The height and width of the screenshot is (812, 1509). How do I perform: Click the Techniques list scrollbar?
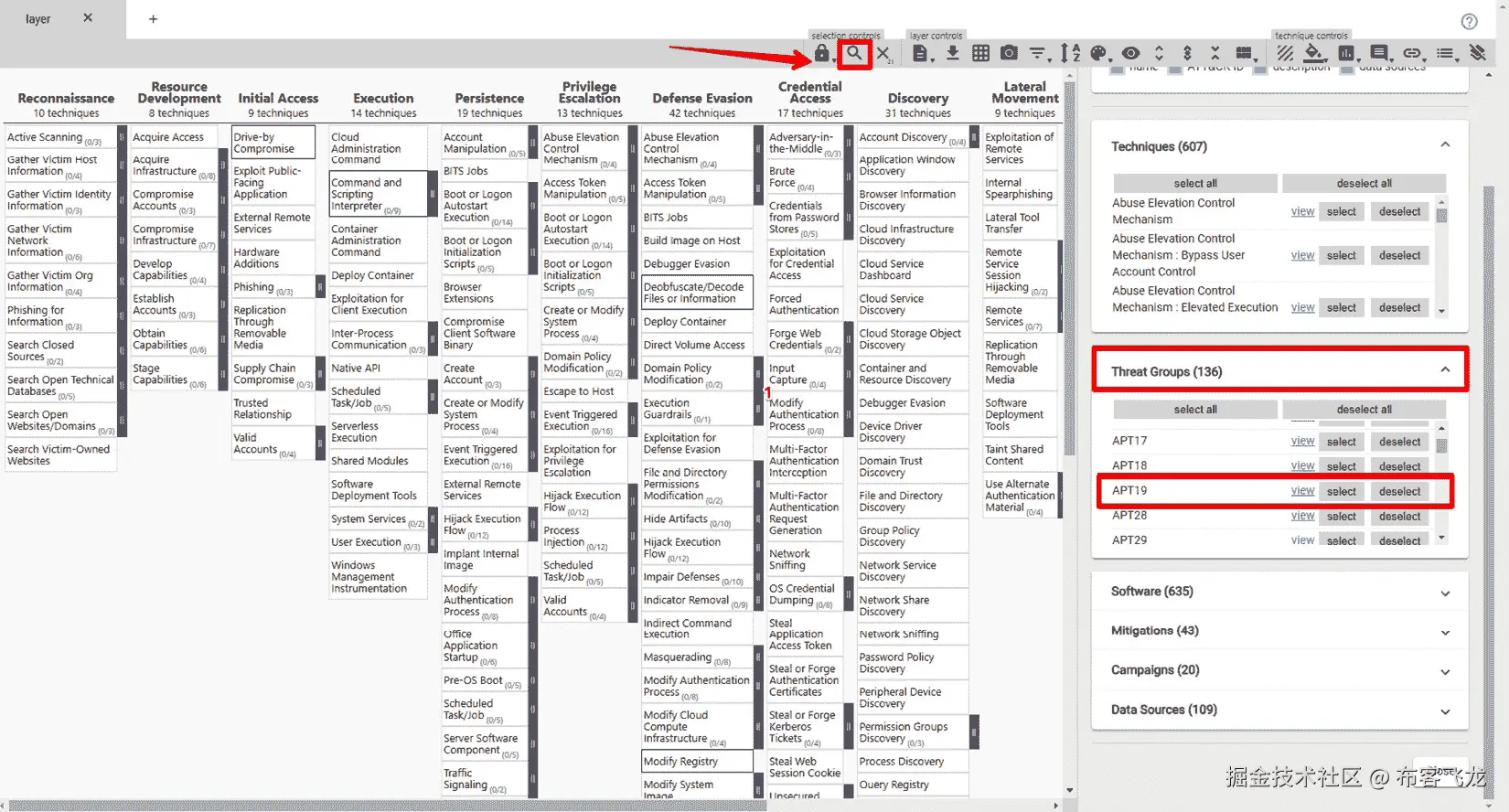pos(1442,216)
